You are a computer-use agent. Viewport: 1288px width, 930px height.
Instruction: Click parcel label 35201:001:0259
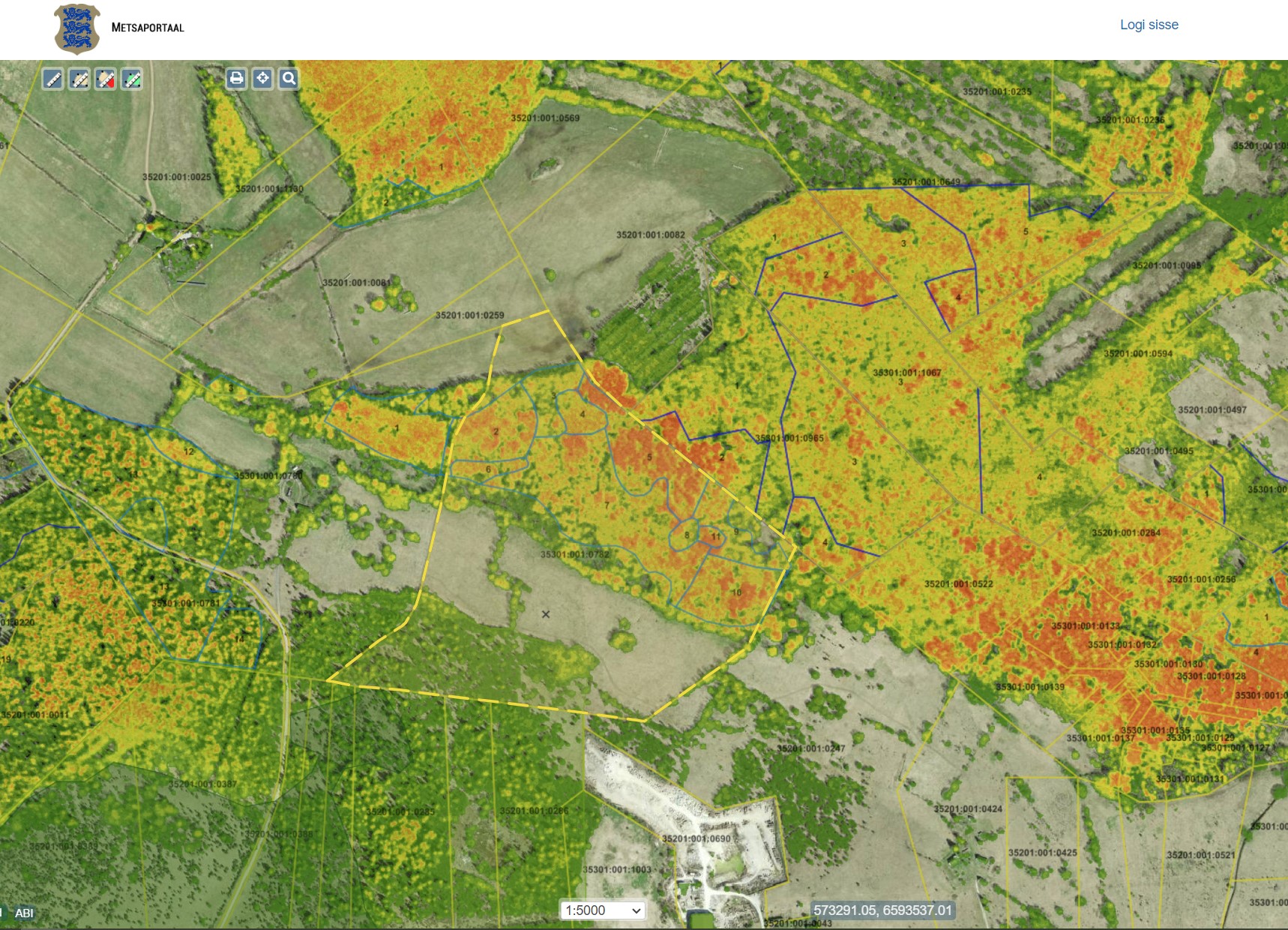tap(470, 315)
